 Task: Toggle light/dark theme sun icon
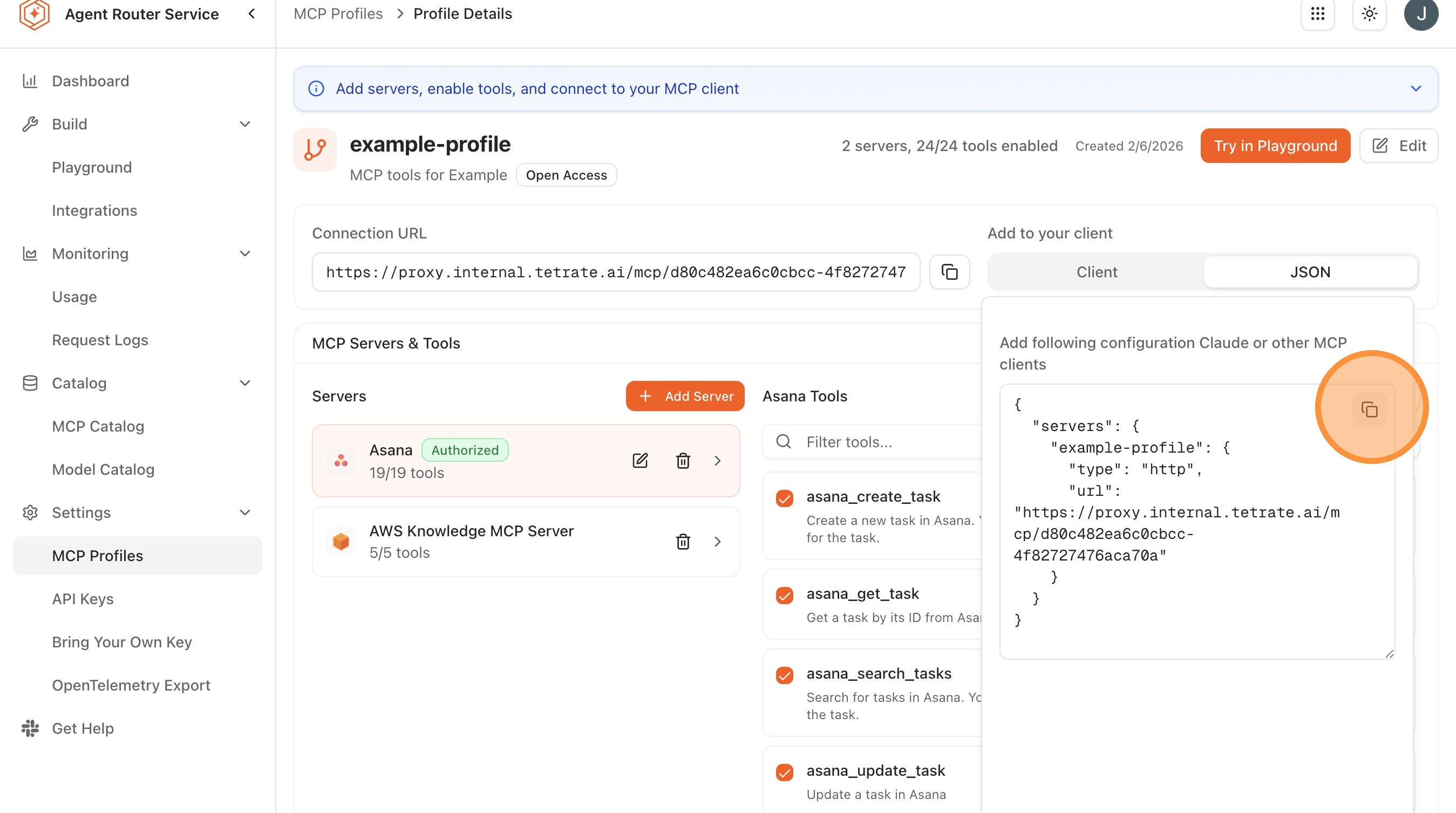point(1369,13)
